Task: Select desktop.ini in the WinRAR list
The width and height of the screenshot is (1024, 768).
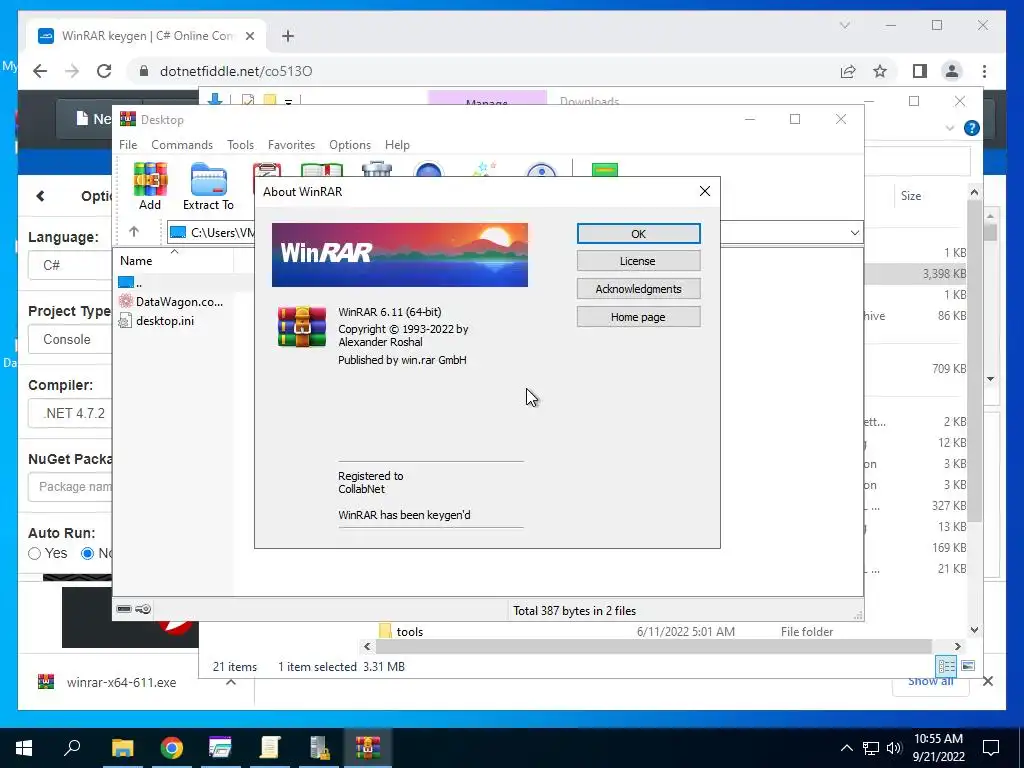Action: (x=157, y=321)
